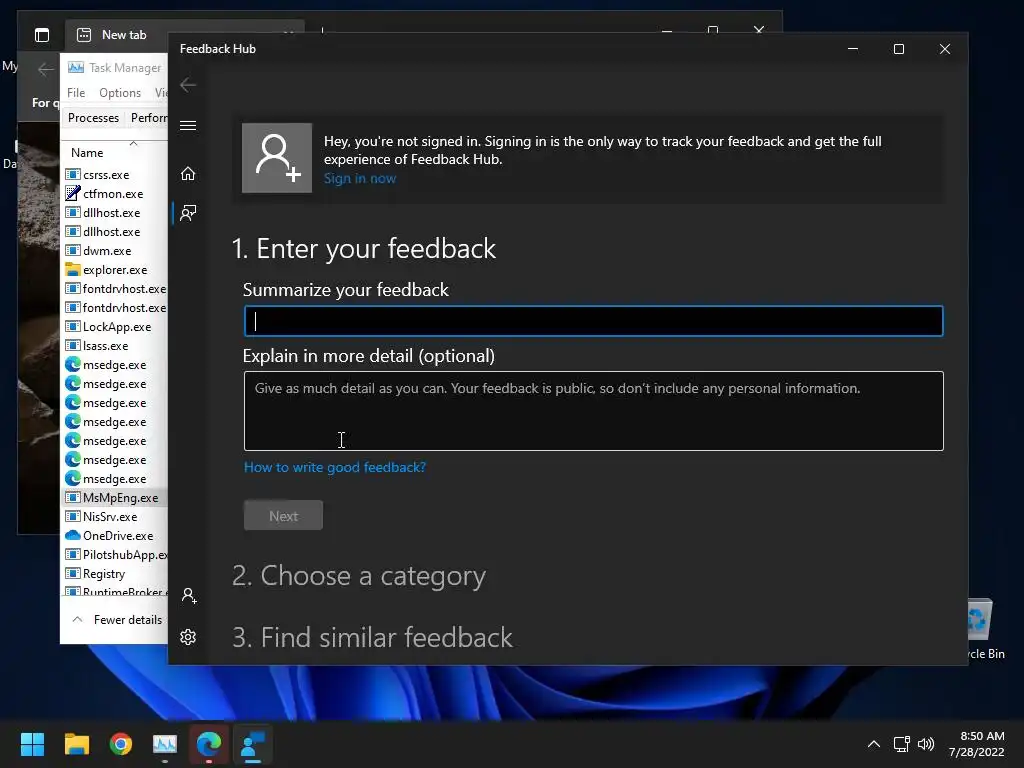The height and width of the screenshot is (768, 1024).
Task: Select dwm.exe process row
Action: point(116,251)
